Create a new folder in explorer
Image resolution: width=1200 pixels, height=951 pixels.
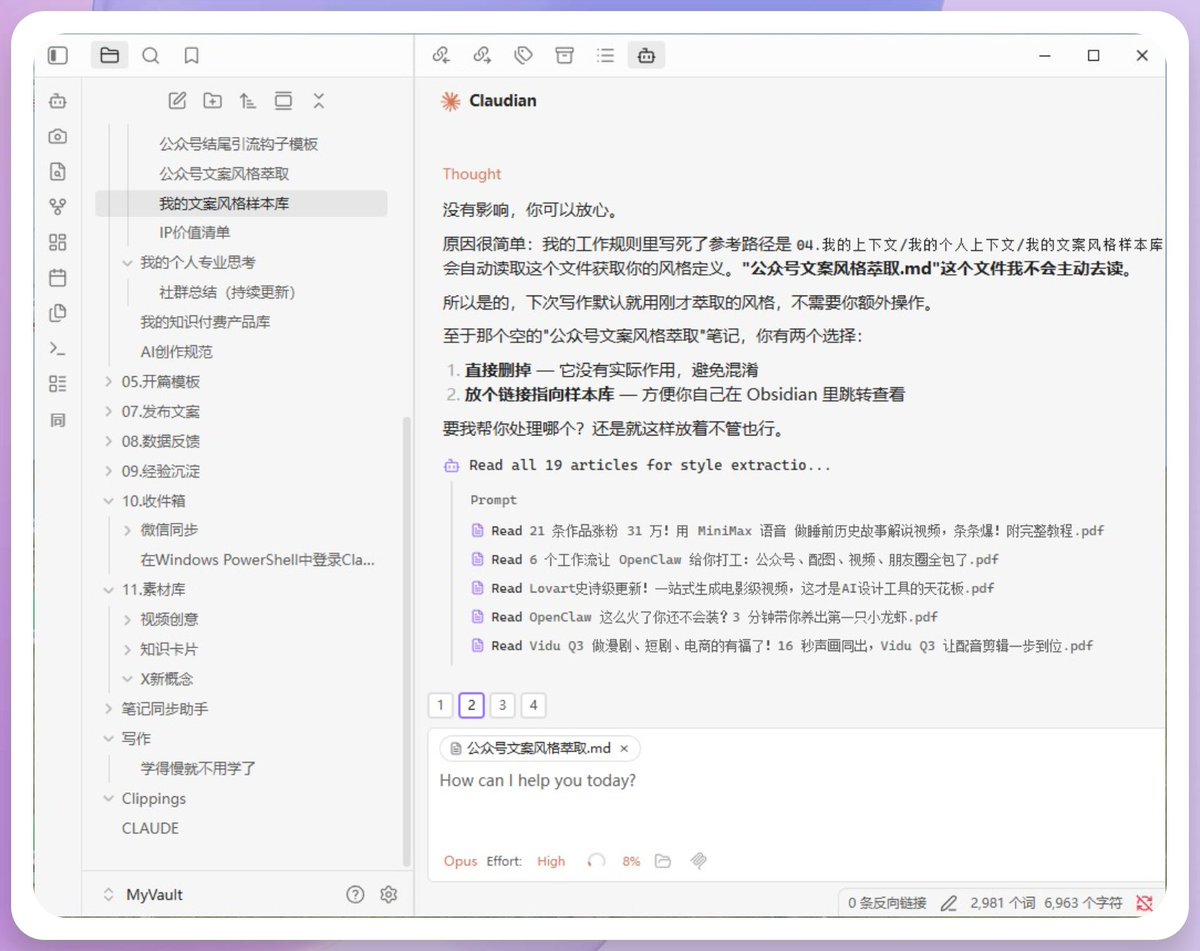[x=213, y=101]
